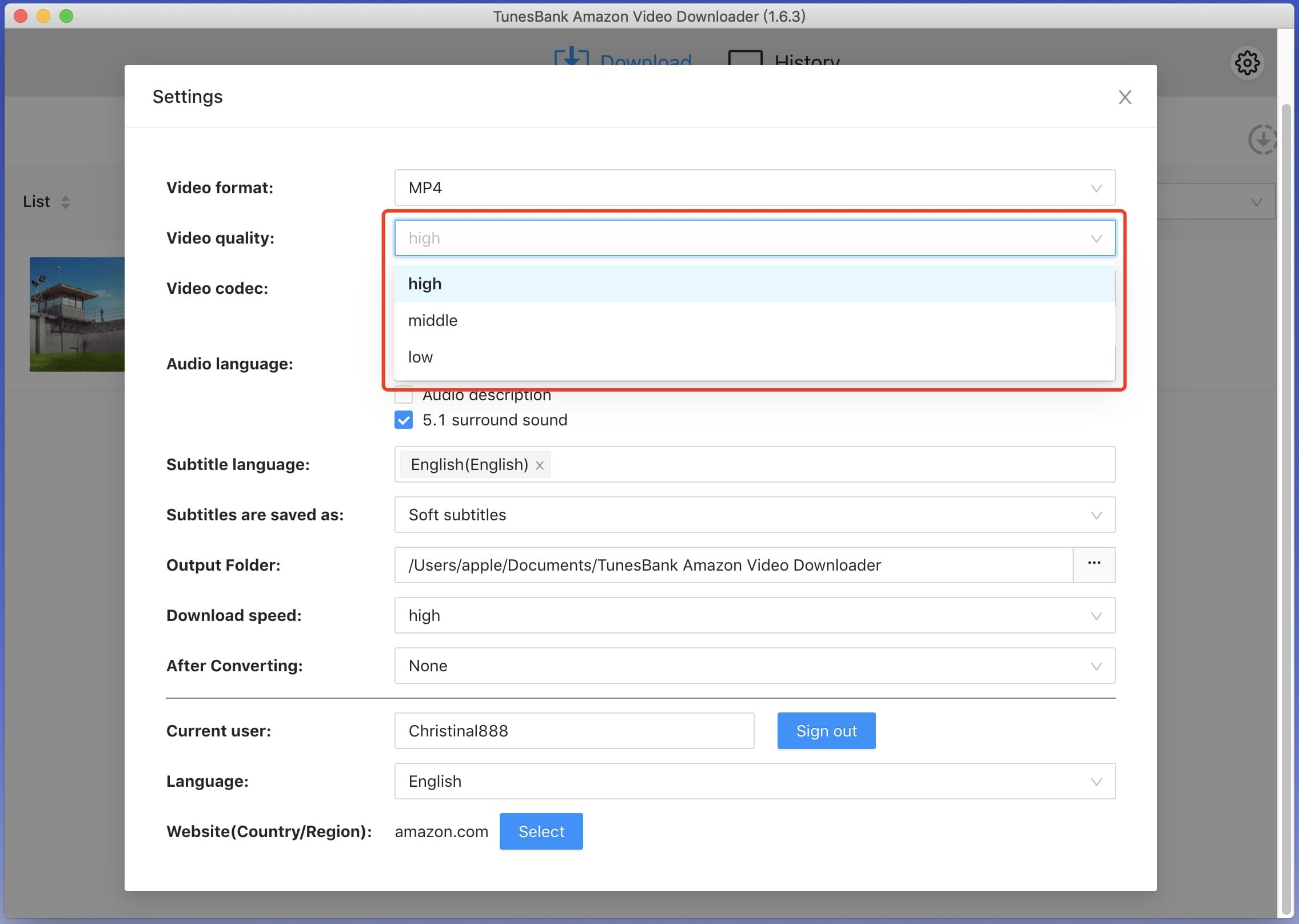This screenshot has height=924, width=1299.
Task: Enable the Audio description checkbox
Action: tap(404, 395)
